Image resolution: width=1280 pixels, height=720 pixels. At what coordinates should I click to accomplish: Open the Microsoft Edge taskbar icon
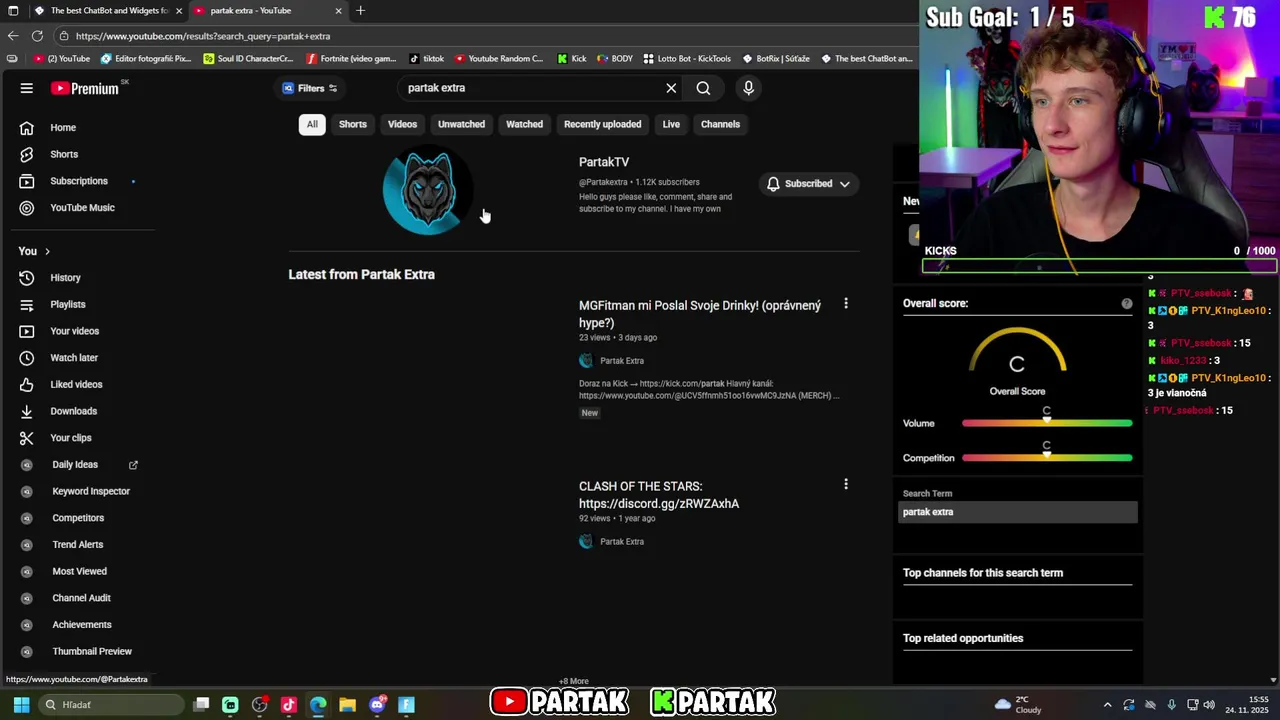click(x=318, y=705)
